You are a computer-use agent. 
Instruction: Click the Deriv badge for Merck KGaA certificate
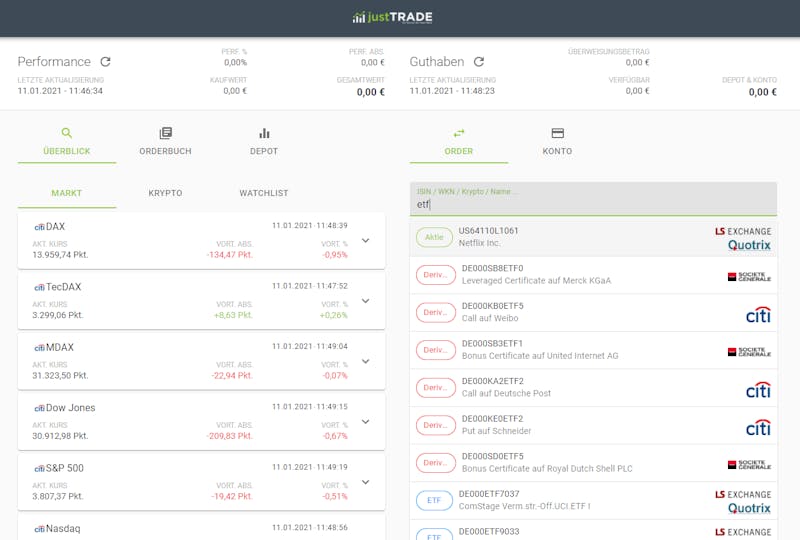[x=436, y=275]
